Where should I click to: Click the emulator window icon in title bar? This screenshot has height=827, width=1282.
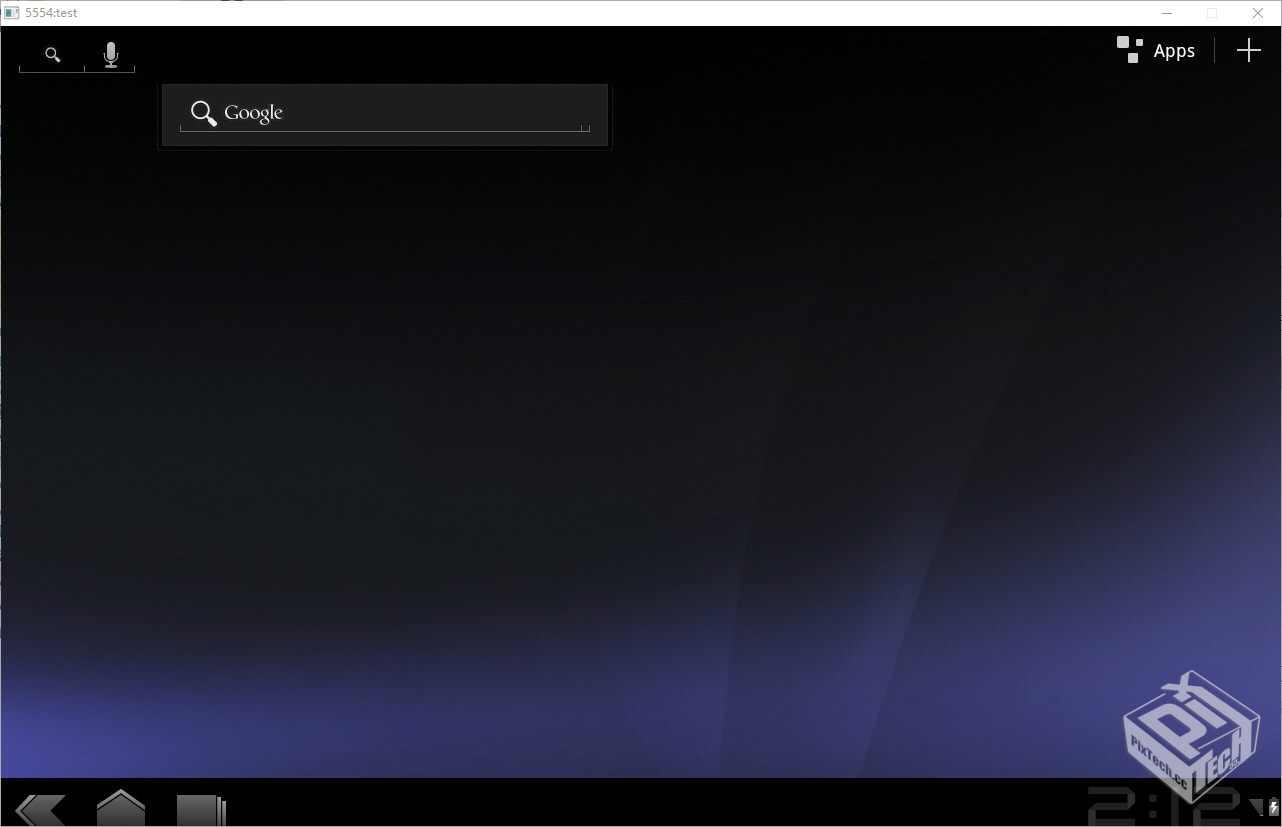(12, 13)
